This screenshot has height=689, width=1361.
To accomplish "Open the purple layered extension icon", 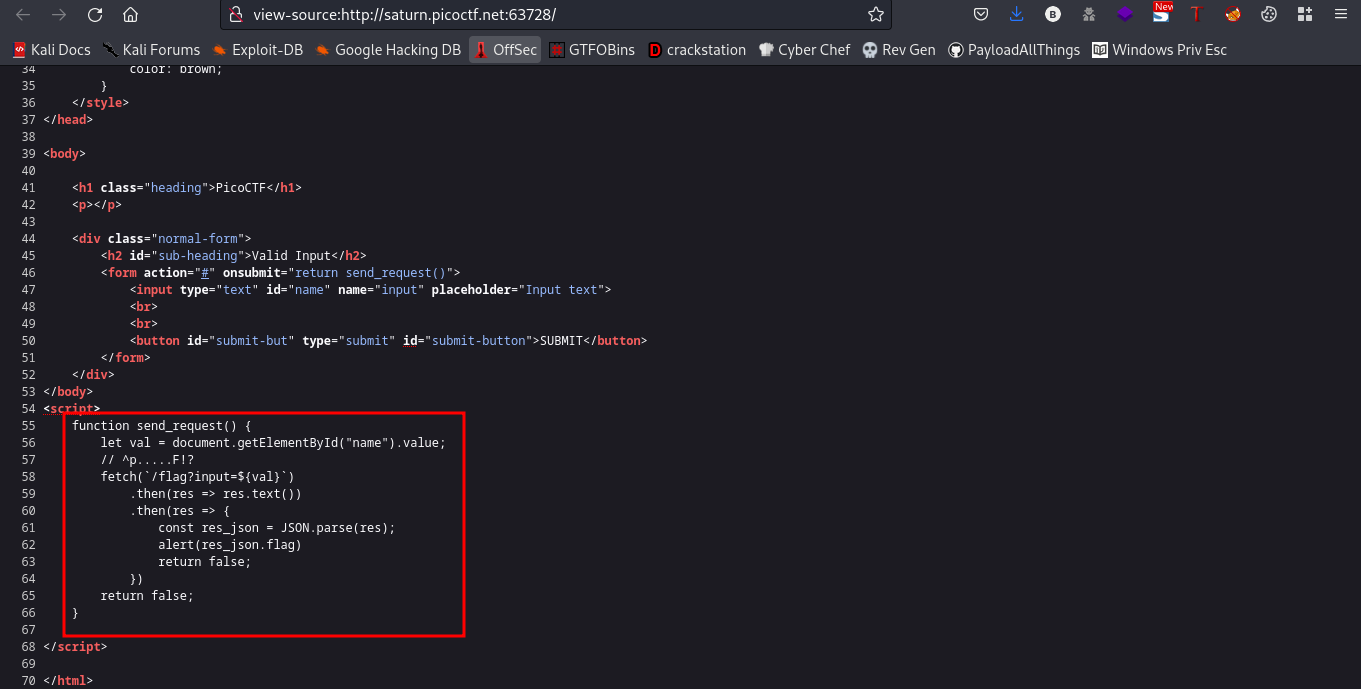I will pyautogui.click(x=1125, y=14).
